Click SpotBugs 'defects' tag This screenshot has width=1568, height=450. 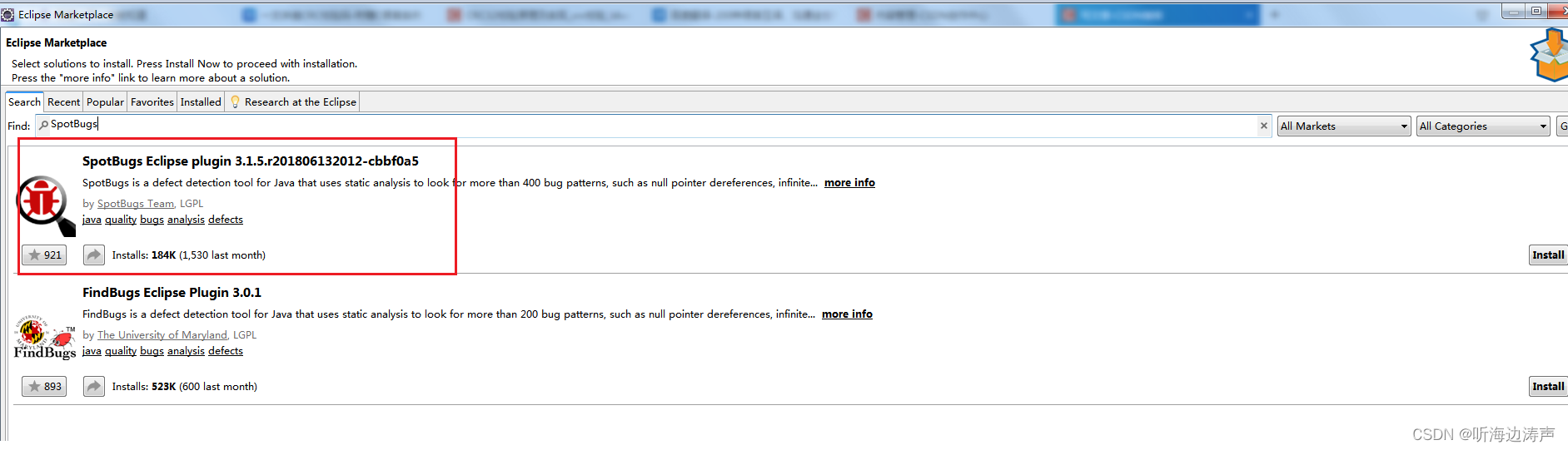pyautogui.click(x=226, y=220)
